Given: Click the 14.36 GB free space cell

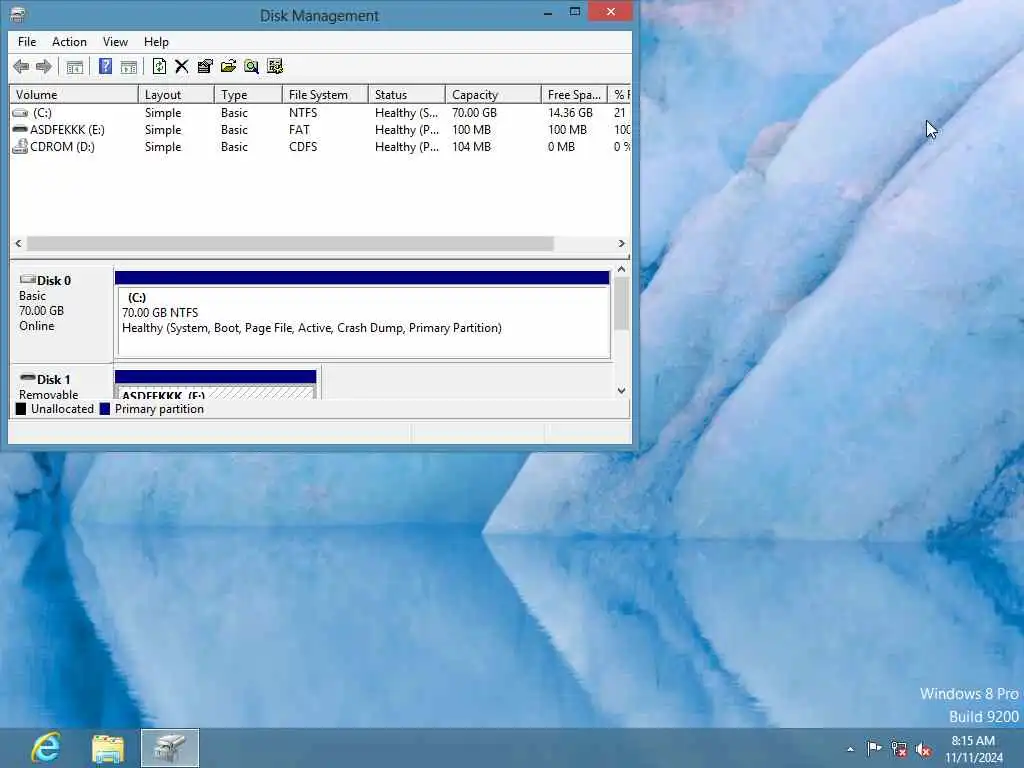Looking at the screenshot, I should pos(570,113).
